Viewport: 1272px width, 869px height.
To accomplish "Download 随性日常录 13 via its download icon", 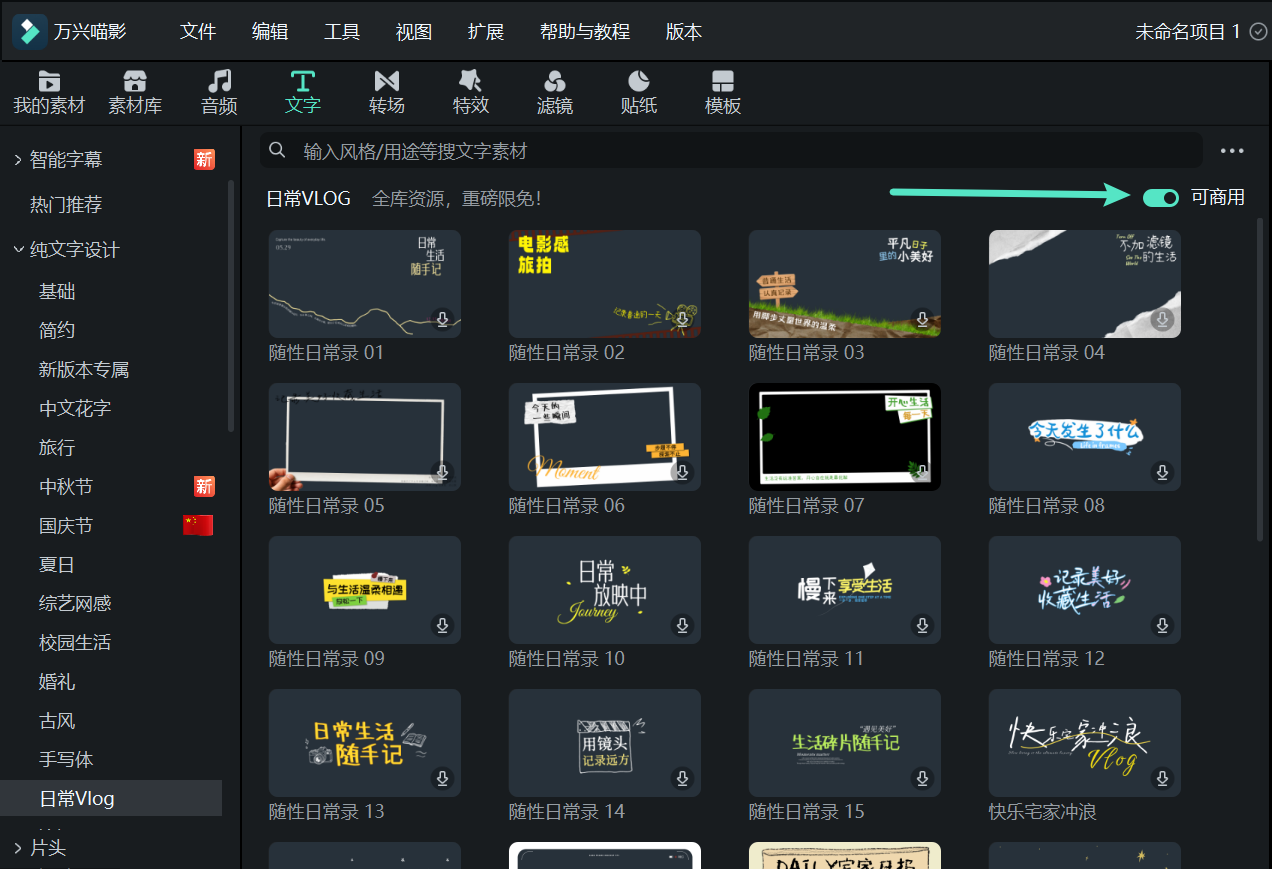I will pos(443,778).
